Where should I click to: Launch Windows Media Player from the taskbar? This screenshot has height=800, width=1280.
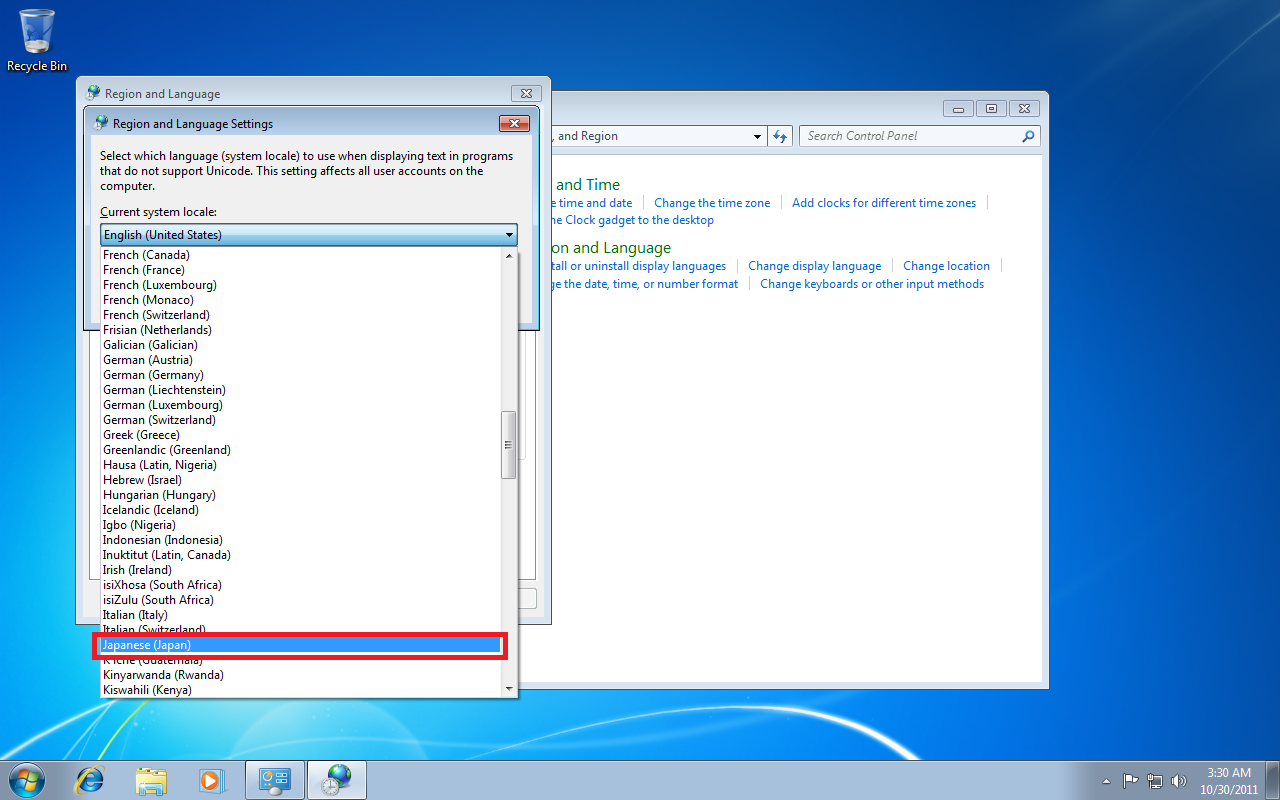coord(211,780)
